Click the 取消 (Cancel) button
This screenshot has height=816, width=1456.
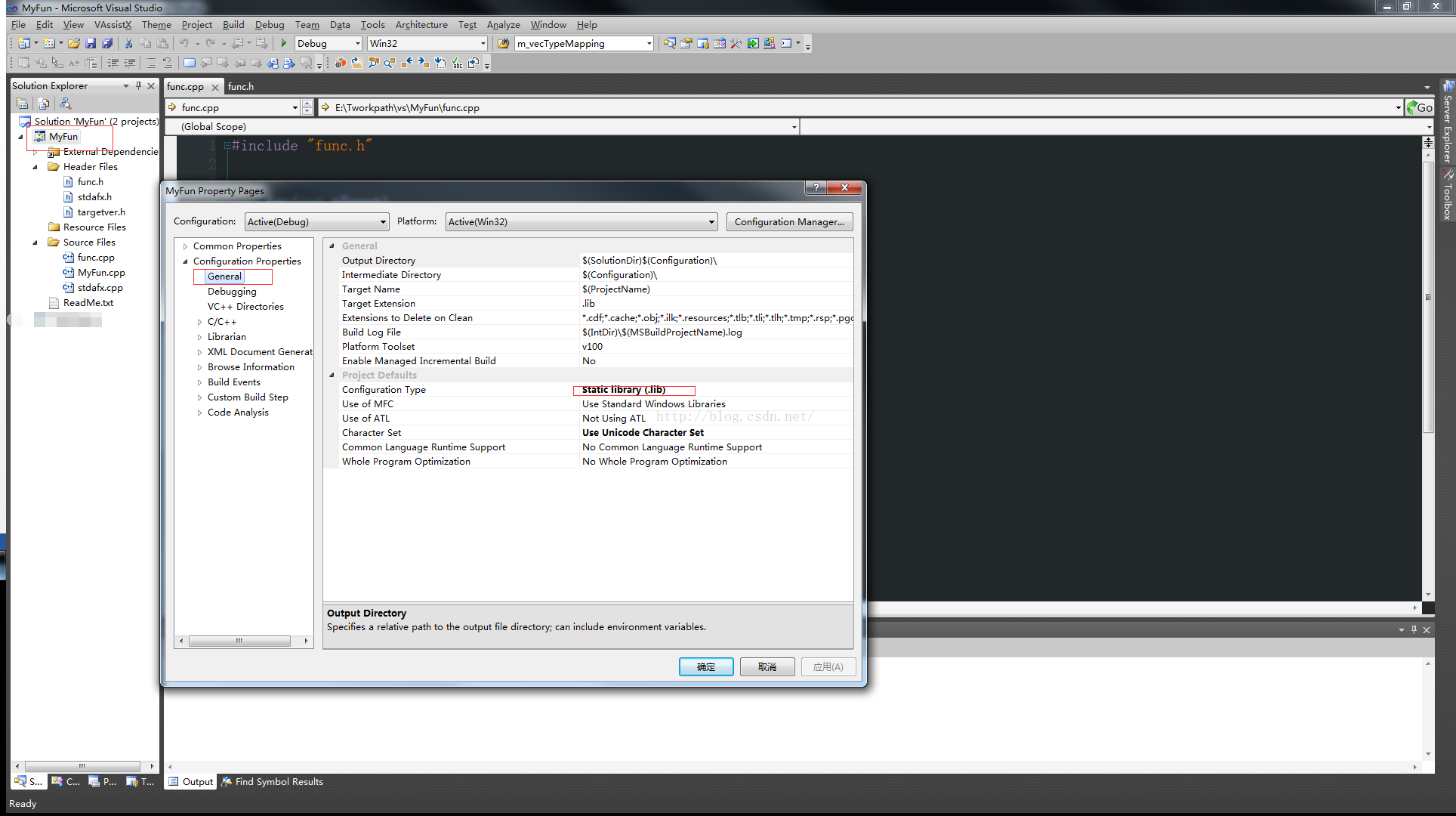[x=767, y=666]
